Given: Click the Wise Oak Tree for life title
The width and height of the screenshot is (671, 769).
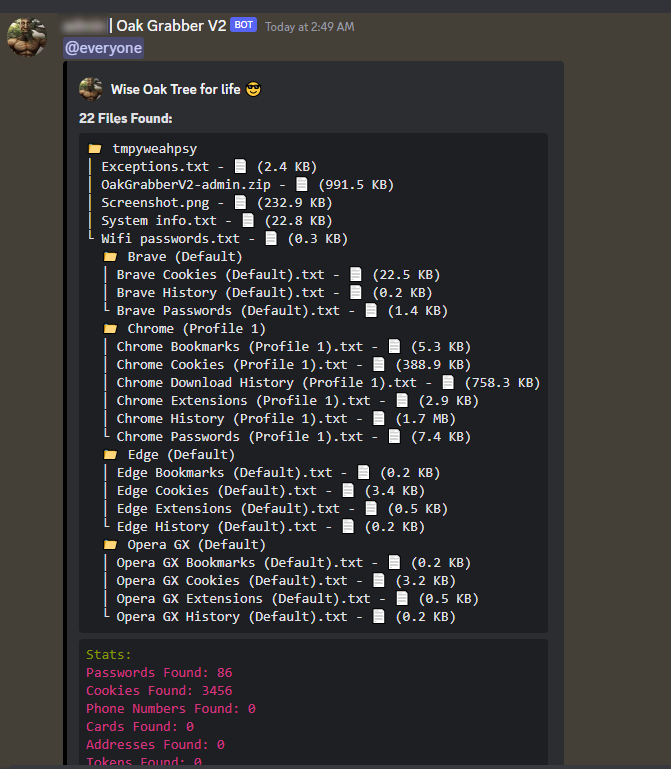Looking at the screenshot, I should (176, 89).
